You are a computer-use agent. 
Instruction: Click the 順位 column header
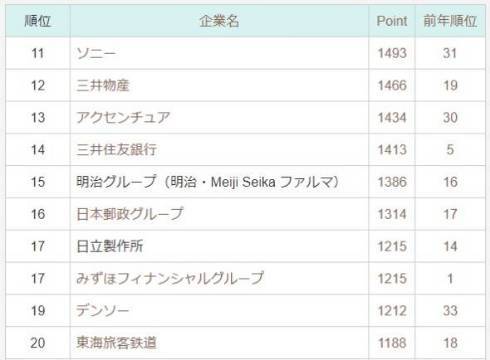tap(38, 21)
